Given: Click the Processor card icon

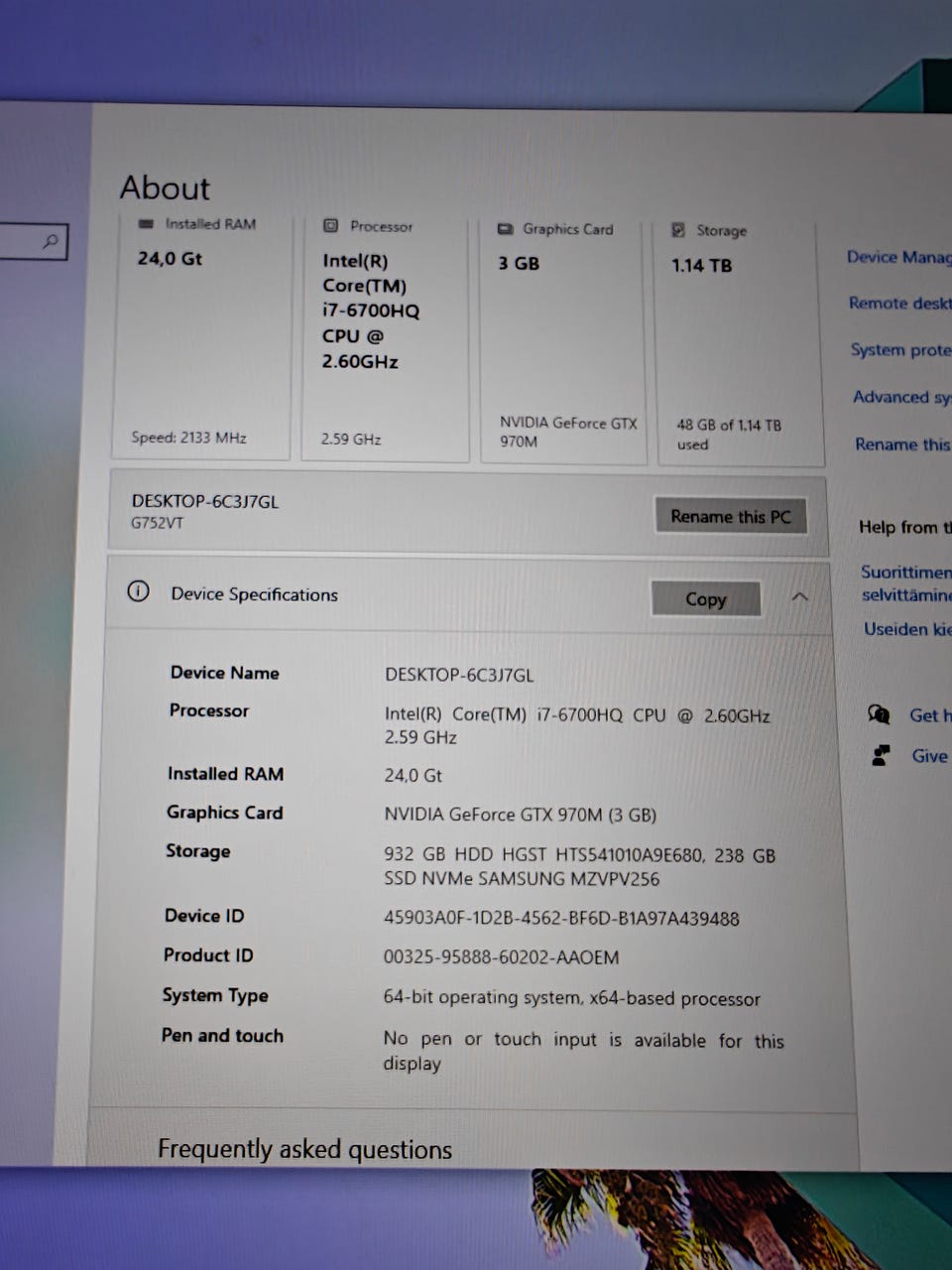Looking at the screenshot, I should [331, 226].
